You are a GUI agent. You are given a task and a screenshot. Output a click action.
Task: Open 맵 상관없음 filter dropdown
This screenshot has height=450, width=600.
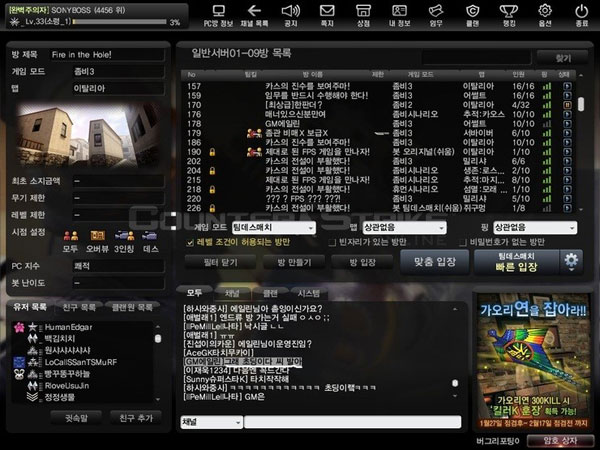point(404,228)
